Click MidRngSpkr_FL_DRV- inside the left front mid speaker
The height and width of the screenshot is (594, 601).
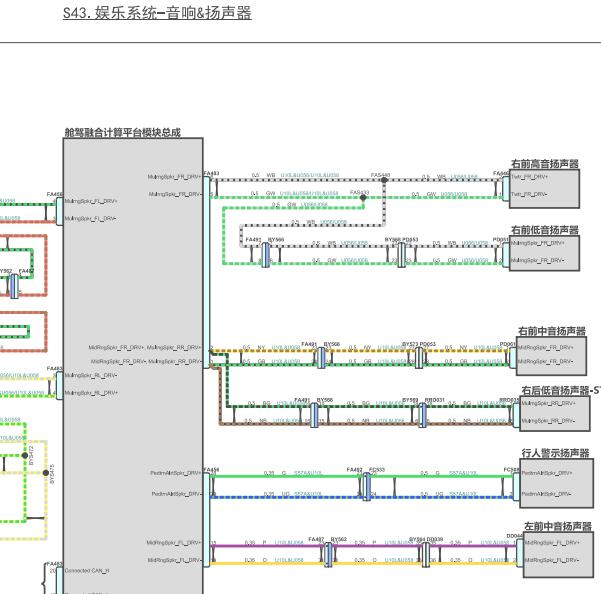(550, 560)
